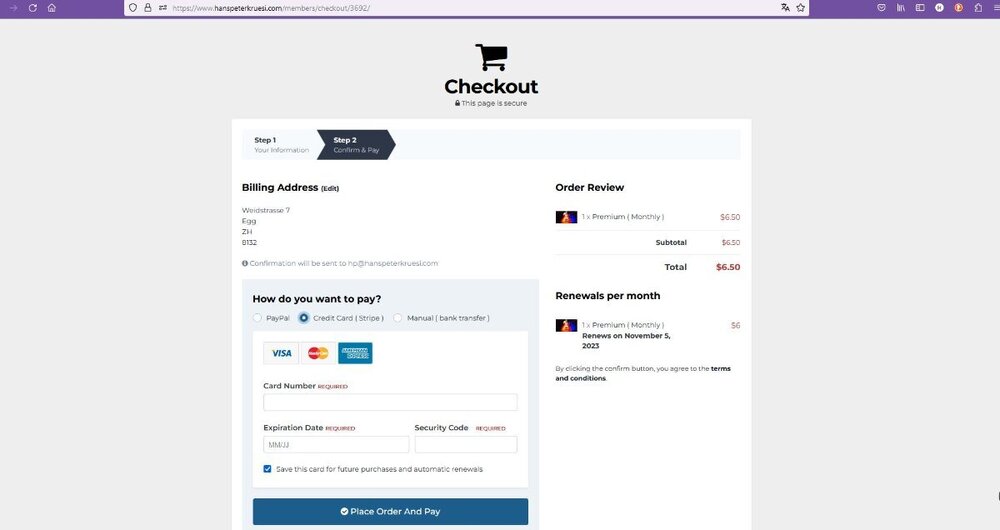Click the shopping cart icon above Checkout
1000x530 pixels.
491,57
